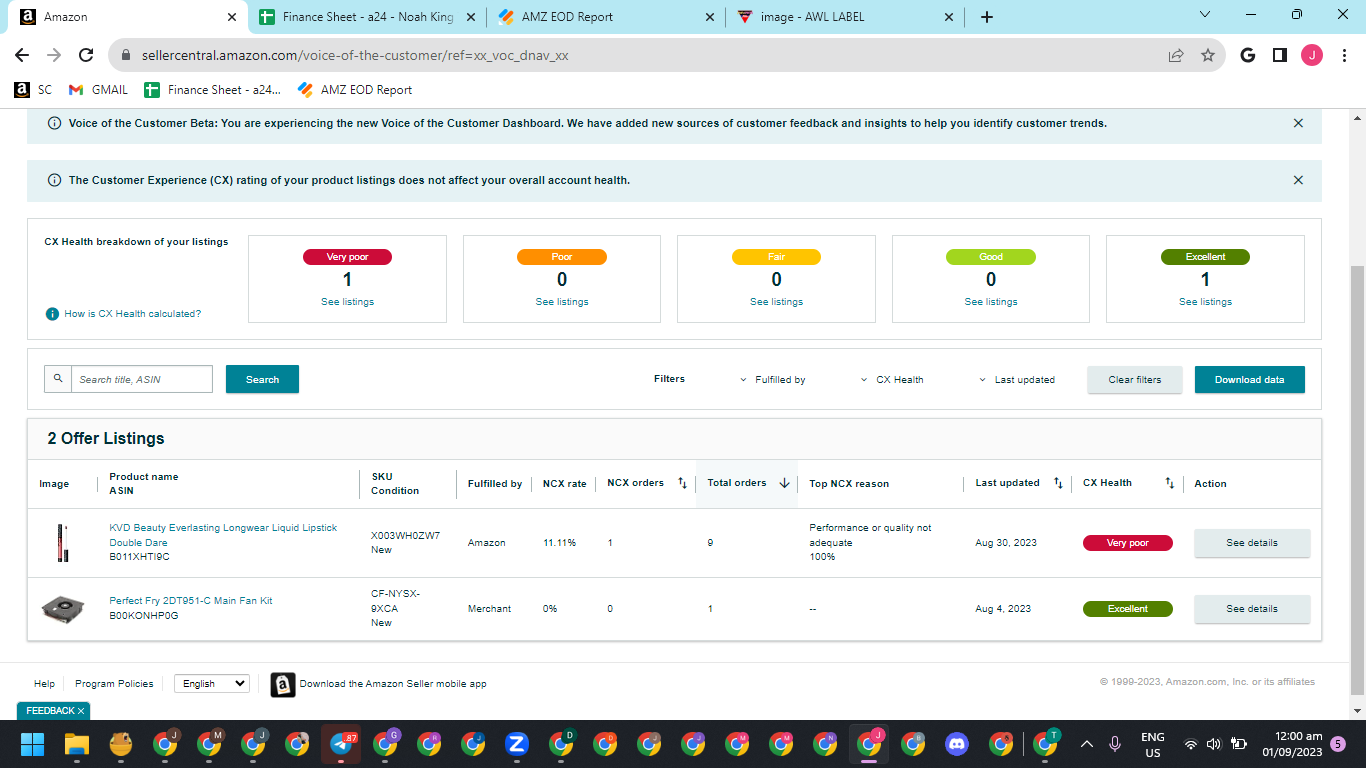Image resolution: width=1366 pixels, height=768 pixels.
Task: See listings under Fair
Action: click(x=776, y=302)
